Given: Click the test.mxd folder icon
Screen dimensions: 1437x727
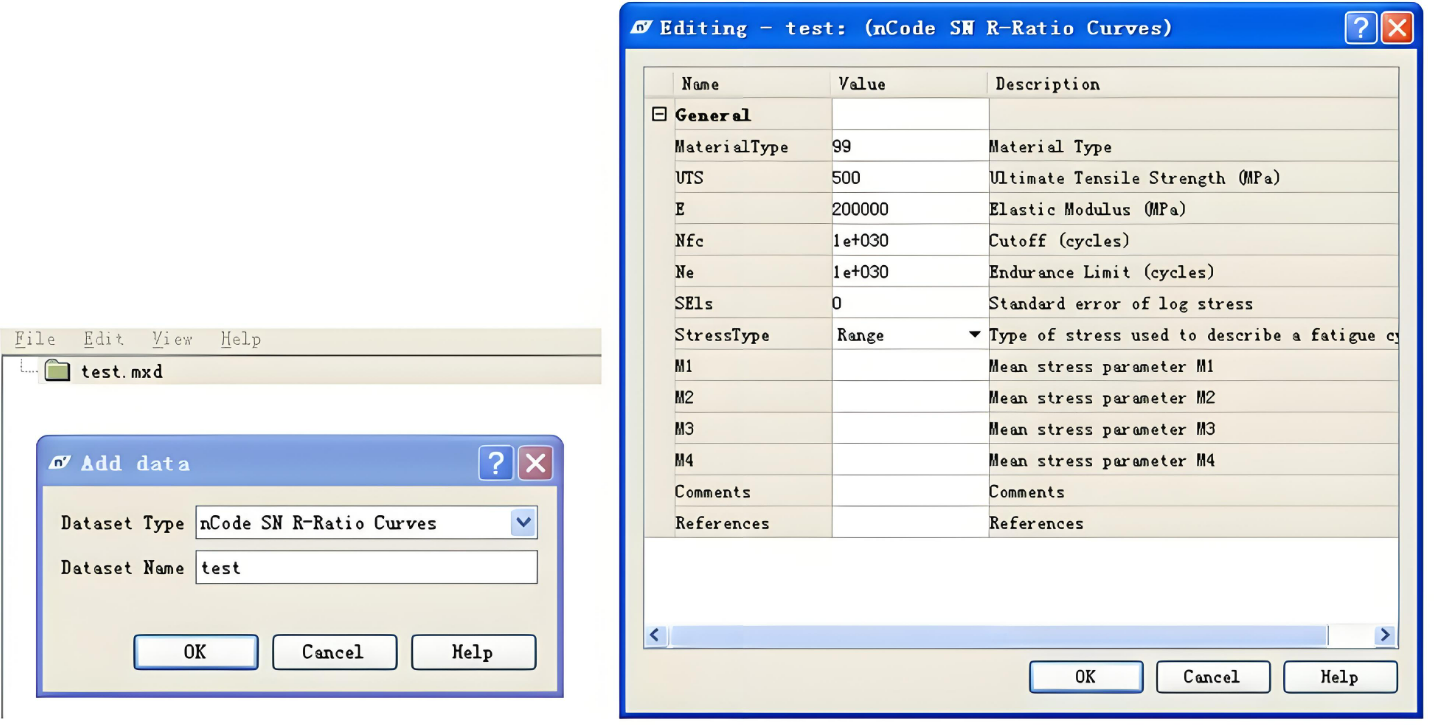Looking at the screenshot, I should (x=58, y=372).
